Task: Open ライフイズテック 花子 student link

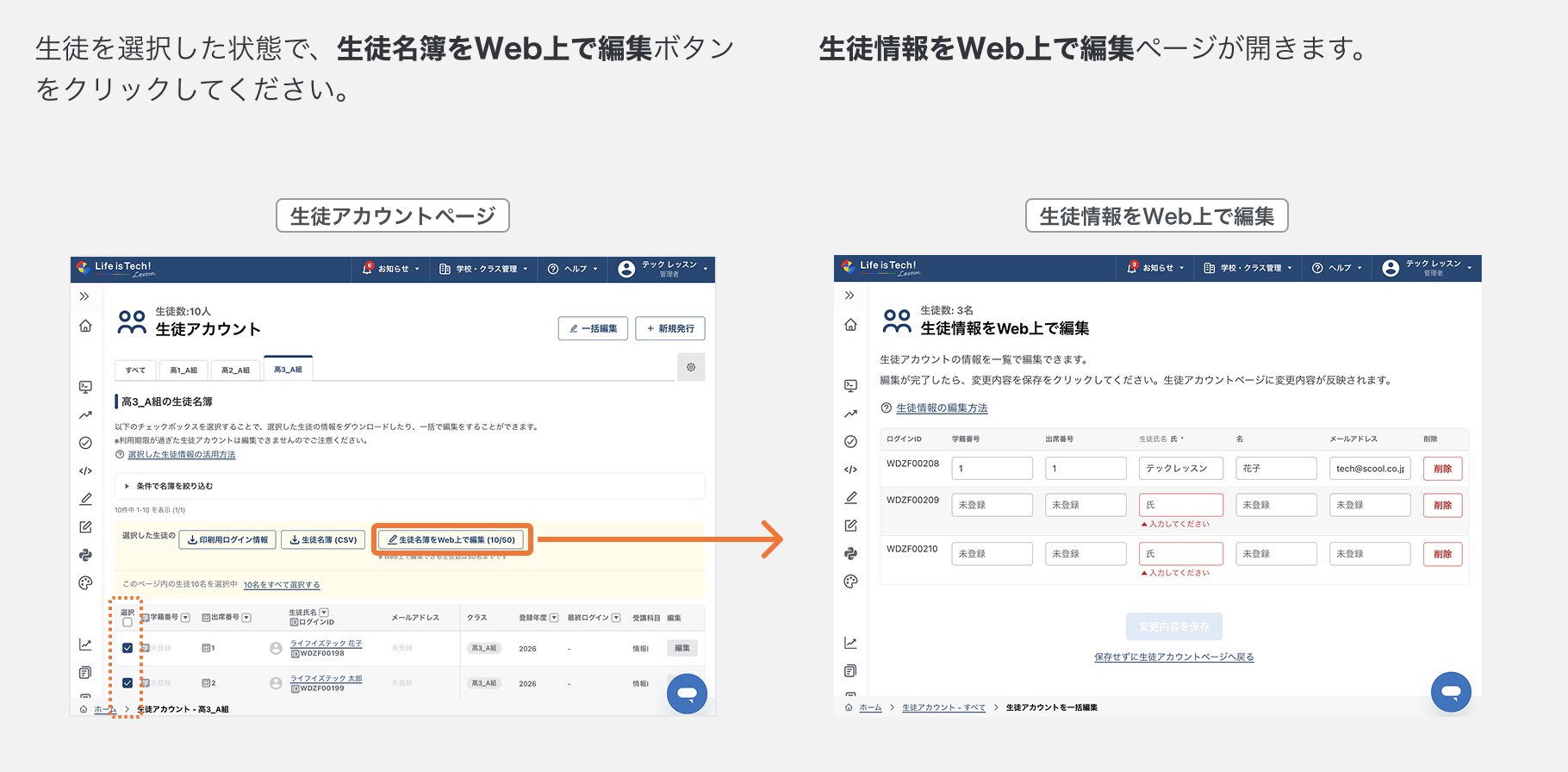Action: click(326, 644)
